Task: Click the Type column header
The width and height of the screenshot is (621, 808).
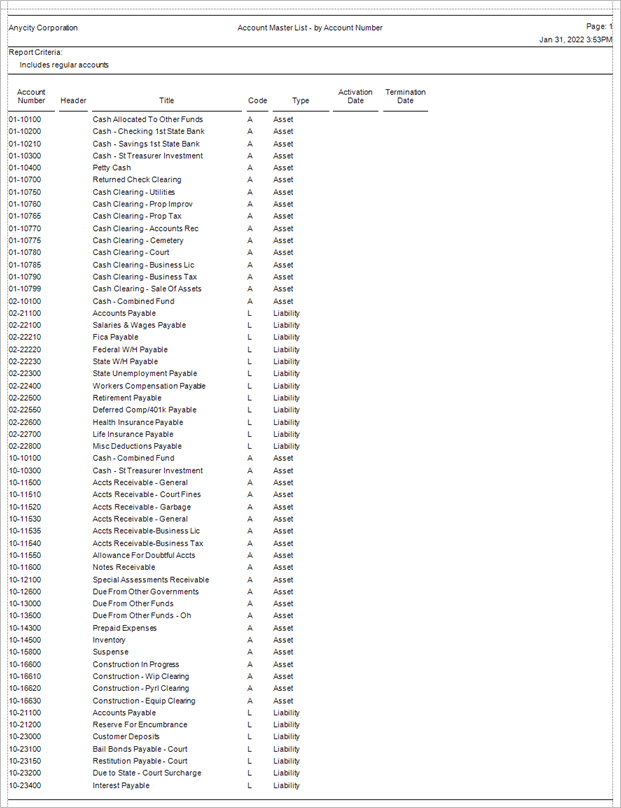Action: point(300,100)
